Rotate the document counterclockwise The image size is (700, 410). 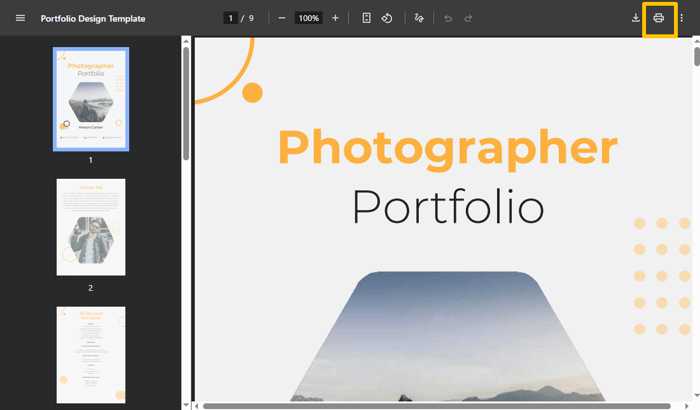[x=387, y=18]
